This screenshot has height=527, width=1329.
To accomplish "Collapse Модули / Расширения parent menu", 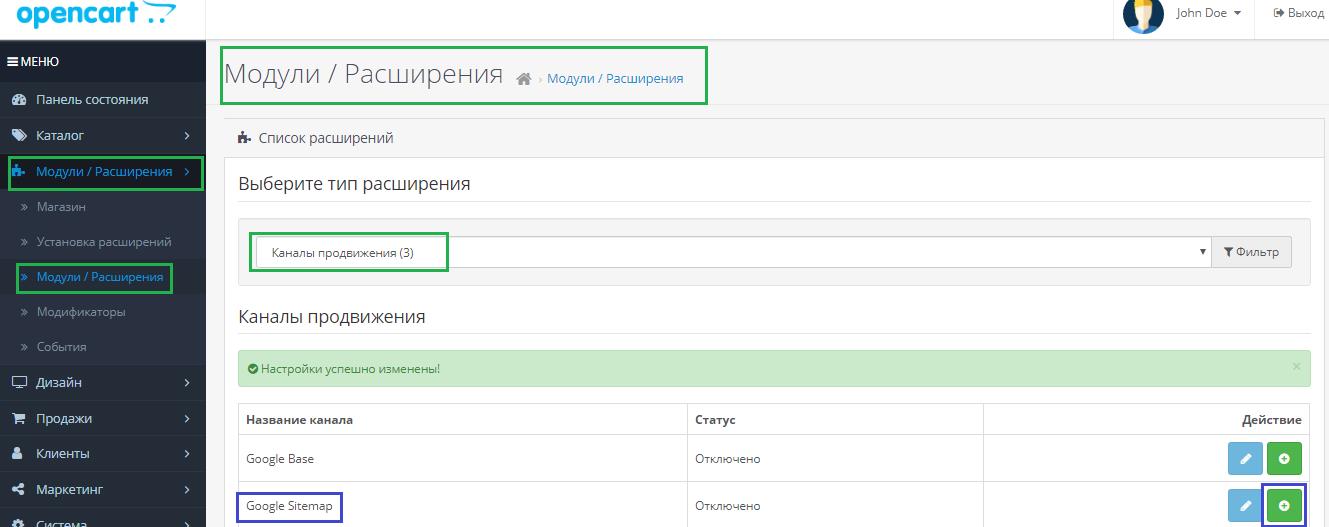I will 102,171.
